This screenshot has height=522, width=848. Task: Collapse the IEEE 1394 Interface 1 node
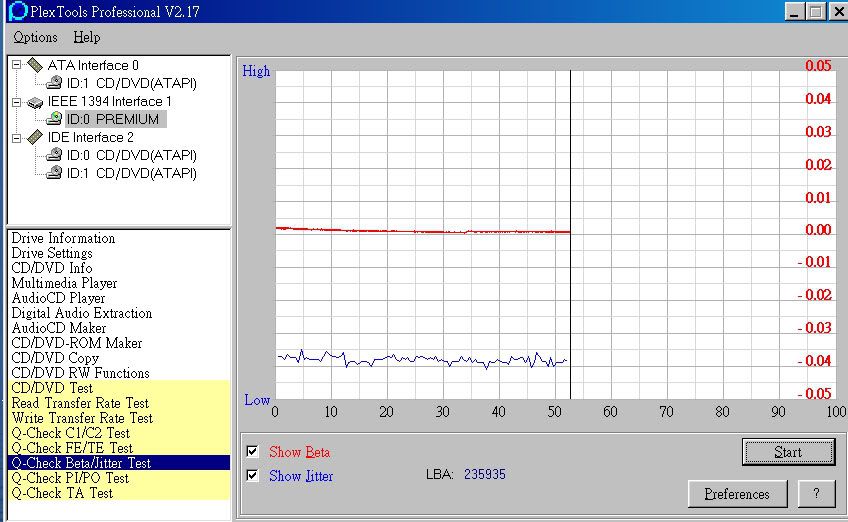17,102
